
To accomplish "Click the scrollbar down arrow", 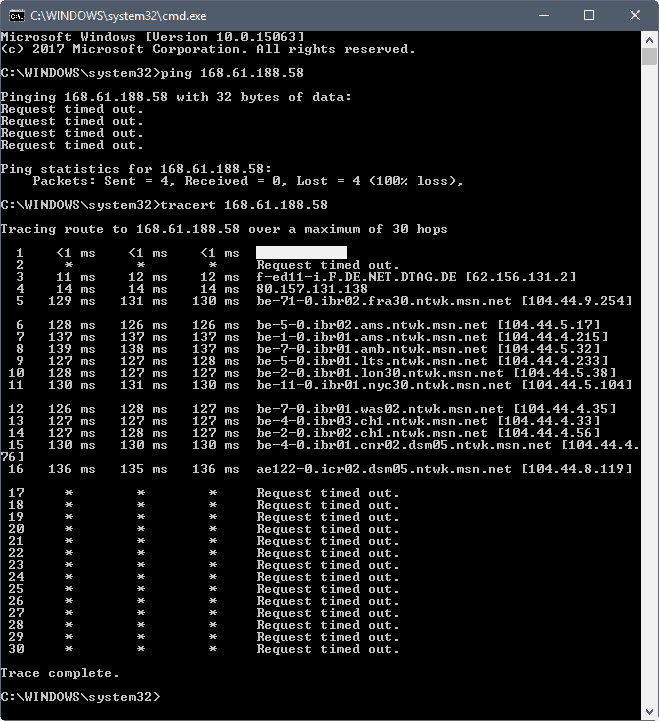I will [x=650, y=712].
